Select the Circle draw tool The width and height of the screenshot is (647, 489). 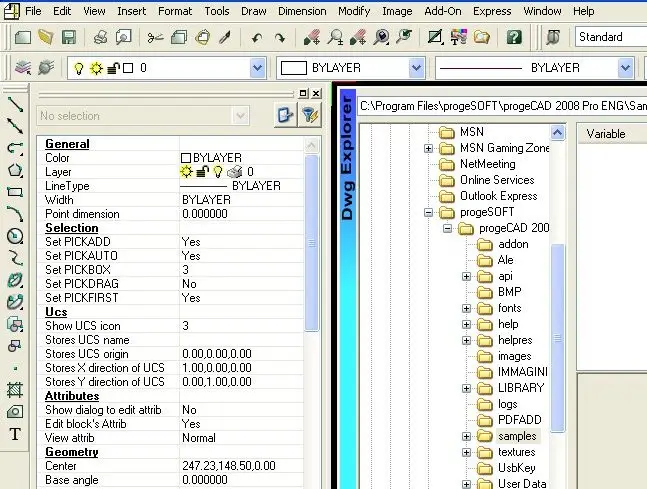click(x=15, y=236)
